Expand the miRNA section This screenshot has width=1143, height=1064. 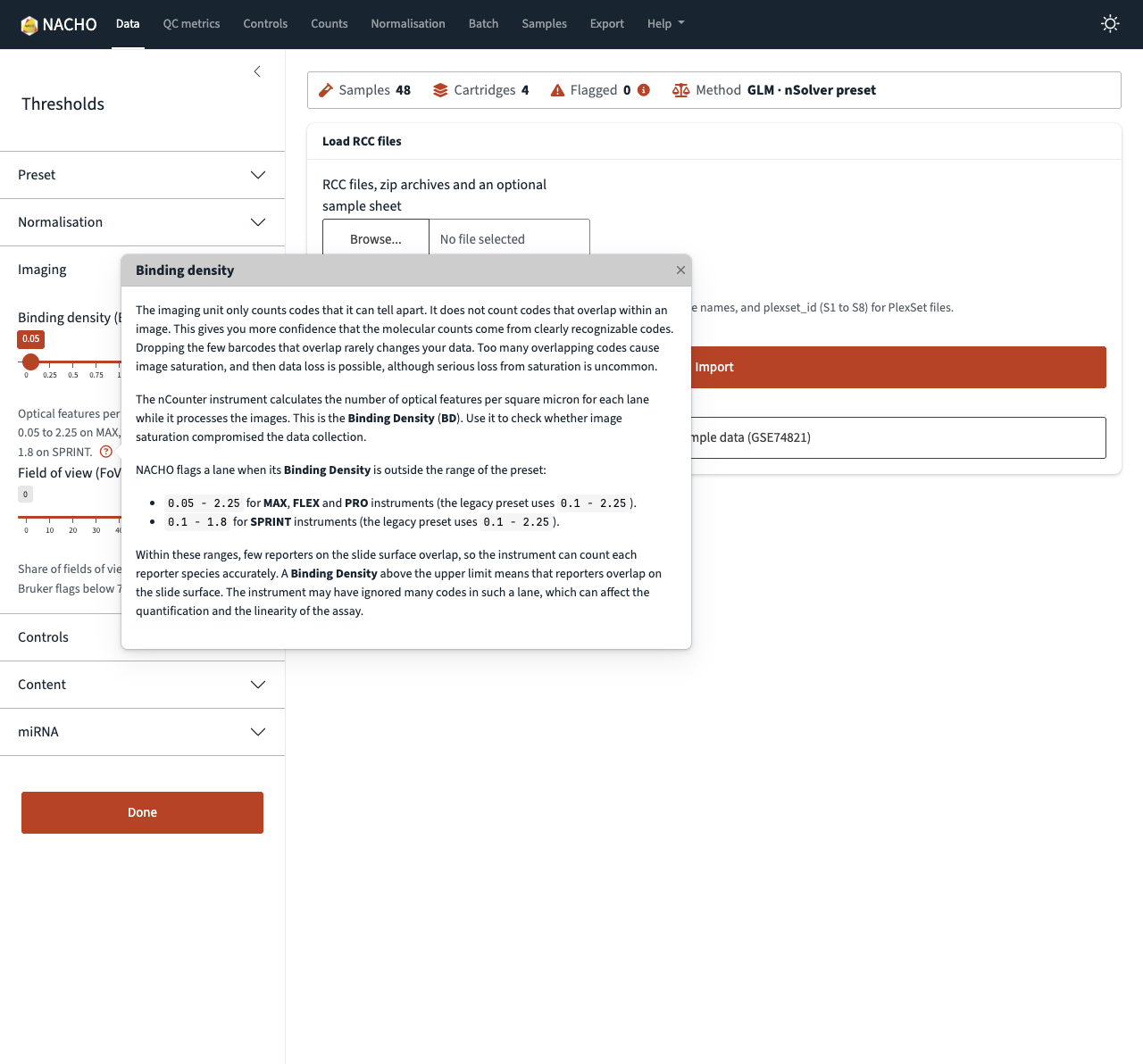(x=142, y=732)
